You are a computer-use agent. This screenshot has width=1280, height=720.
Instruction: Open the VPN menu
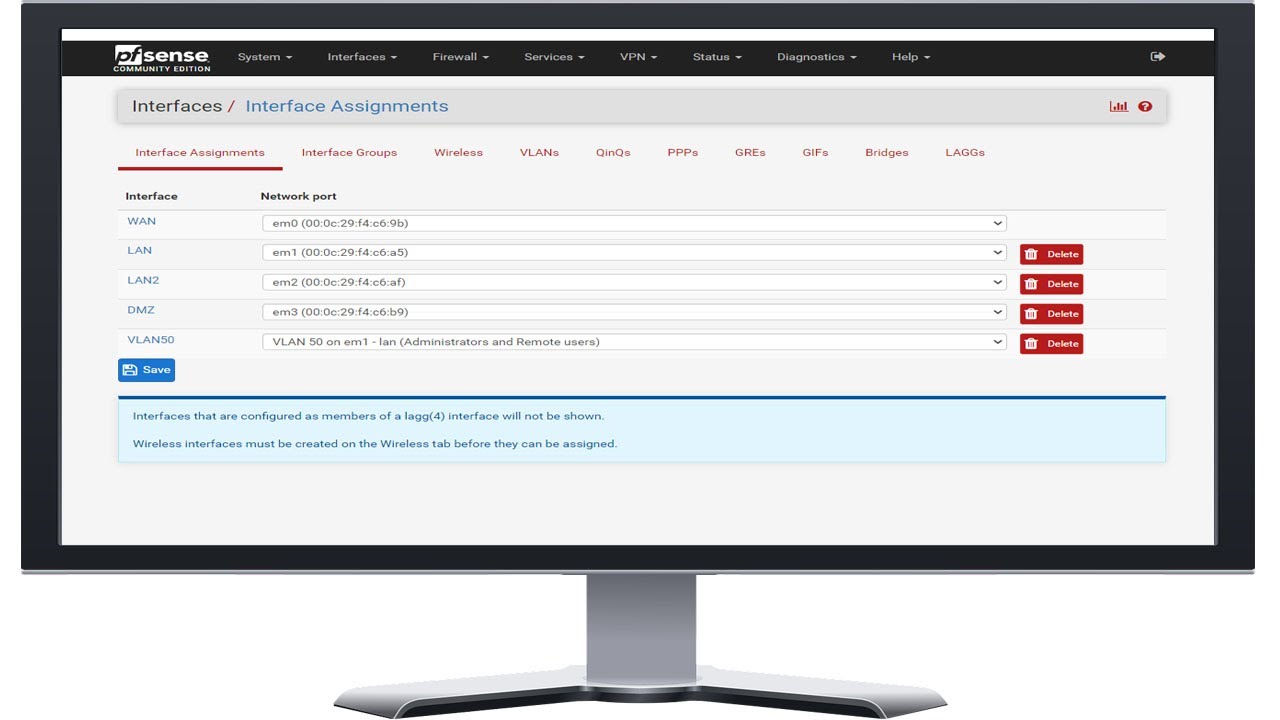638,57
